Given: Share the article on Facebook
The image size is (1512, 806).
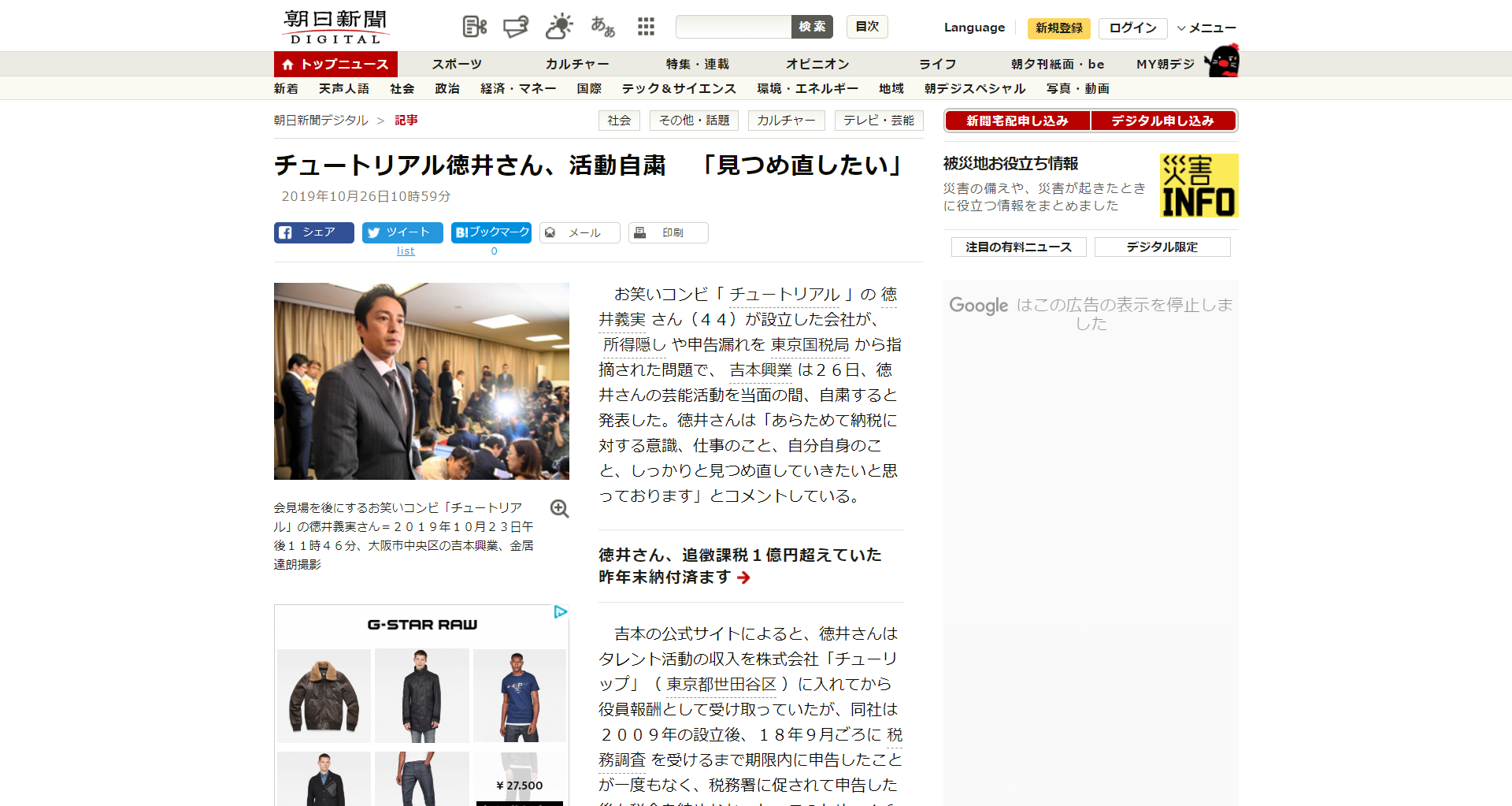Looking at the screenshot, I should (x=313, y=232).
